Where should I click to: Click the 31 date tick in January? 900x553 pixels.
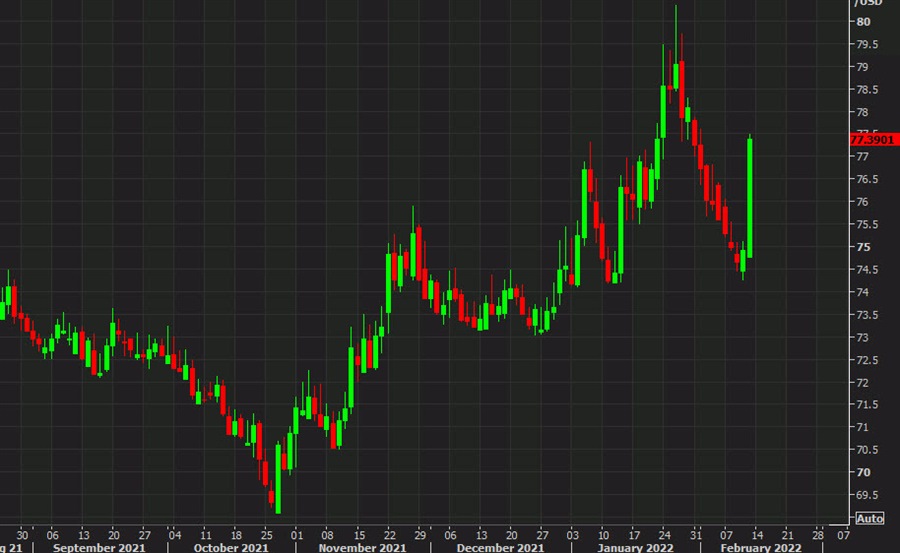pyautogui.click(x=695, y=535)
